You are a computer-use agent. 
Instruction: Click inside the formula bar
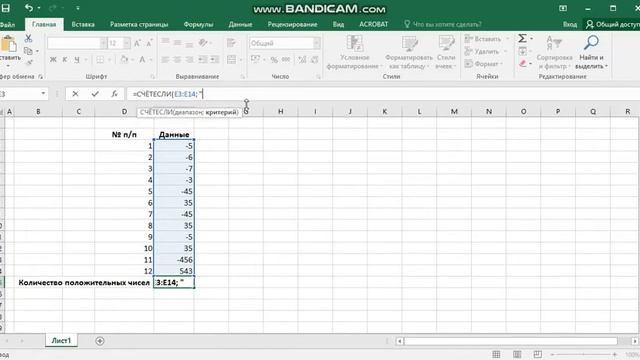383,94
